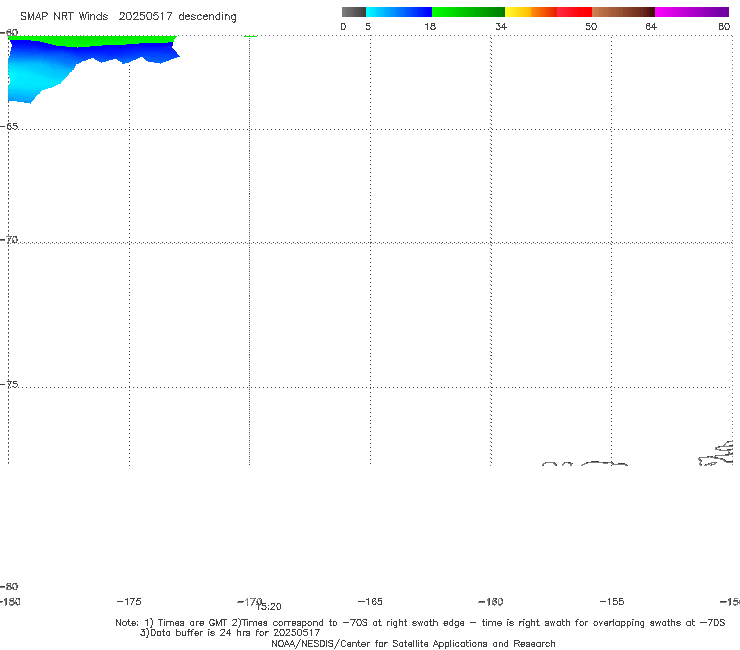
Task: Click the brown 50-64 segment of color bar
Action: (x=623, y=12)
